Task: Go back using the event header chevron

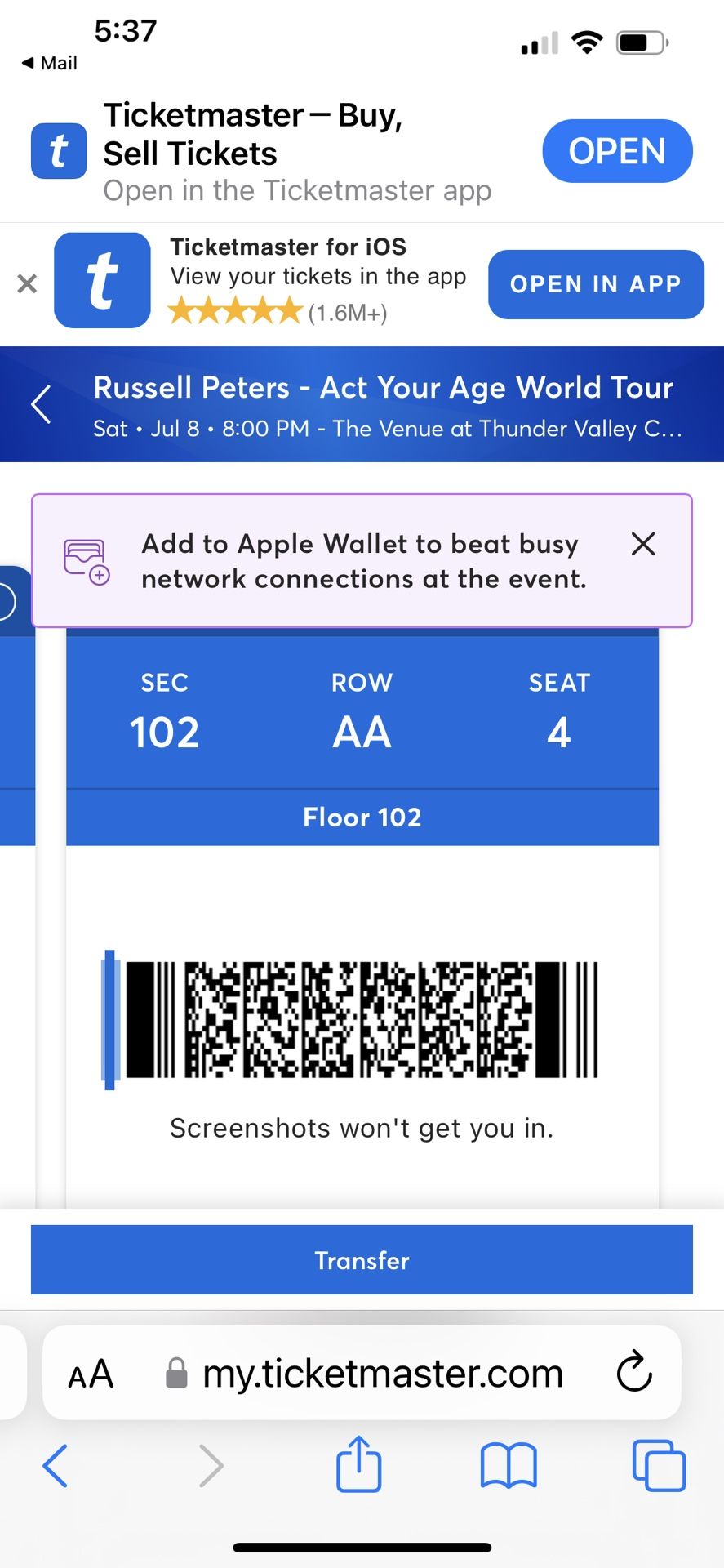Action: point(41,404)
